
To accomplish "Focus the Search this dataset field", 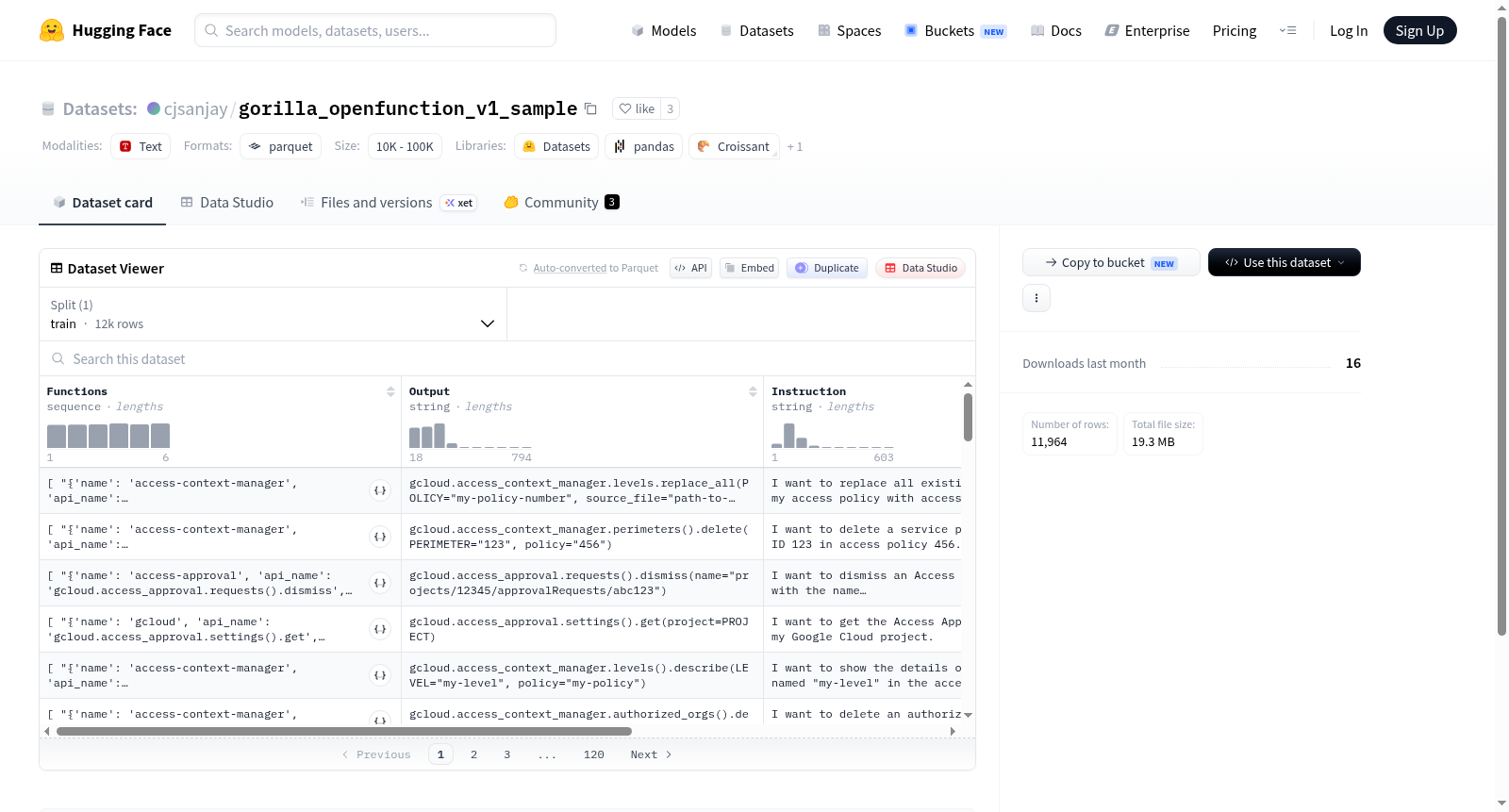I will tap(507, 359).
